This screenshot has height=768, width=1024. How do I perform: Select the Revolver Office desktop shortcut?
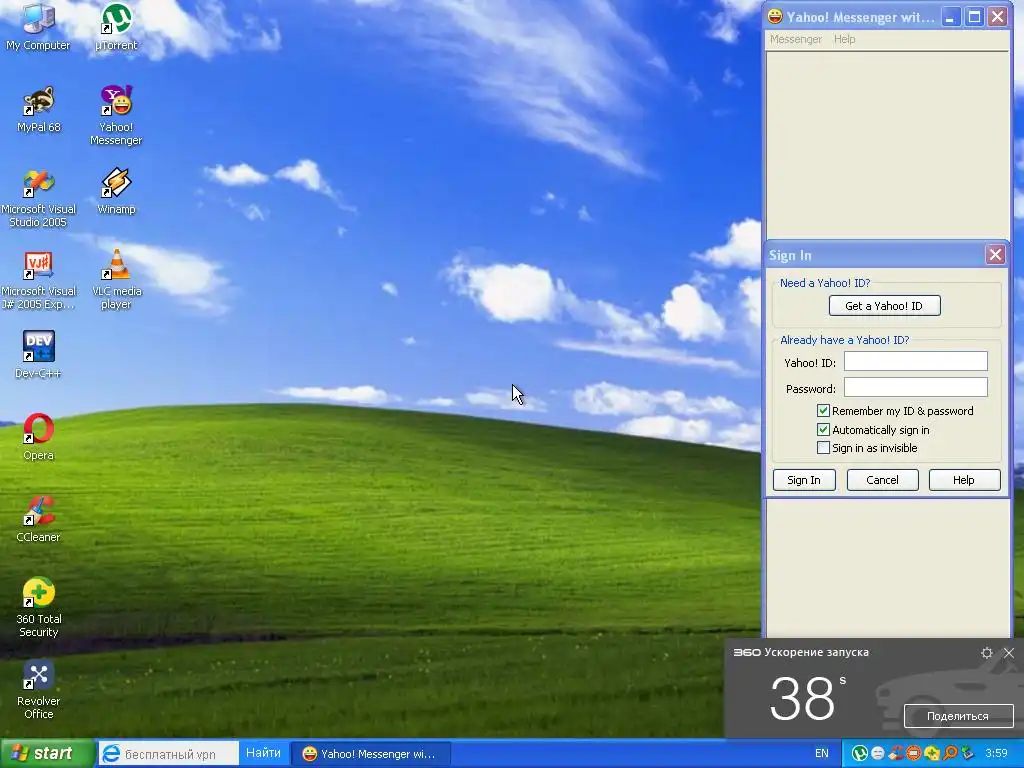[x=39, y=689]
